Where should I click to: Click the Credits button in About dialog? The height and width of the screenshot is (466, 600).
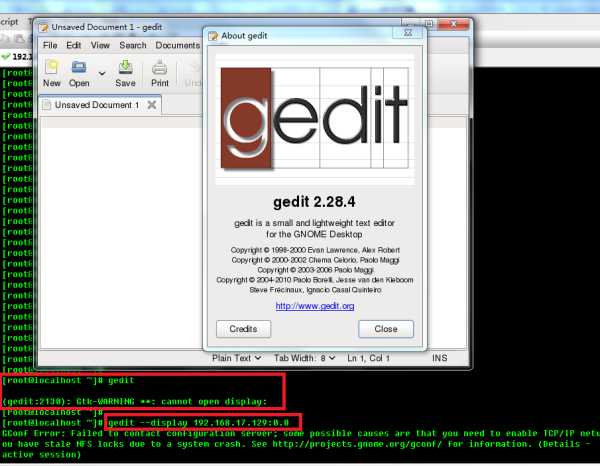[x=243, y=329]
